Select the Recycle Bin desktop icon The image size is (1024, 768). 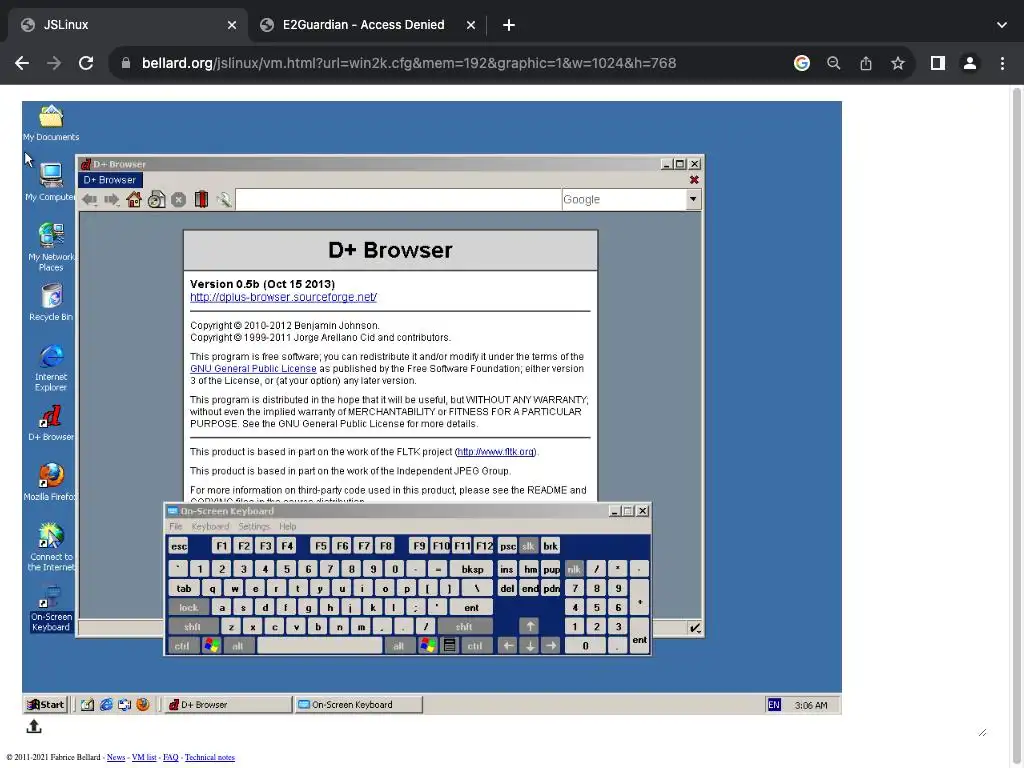pyautogui.click(x=51, y=302)
